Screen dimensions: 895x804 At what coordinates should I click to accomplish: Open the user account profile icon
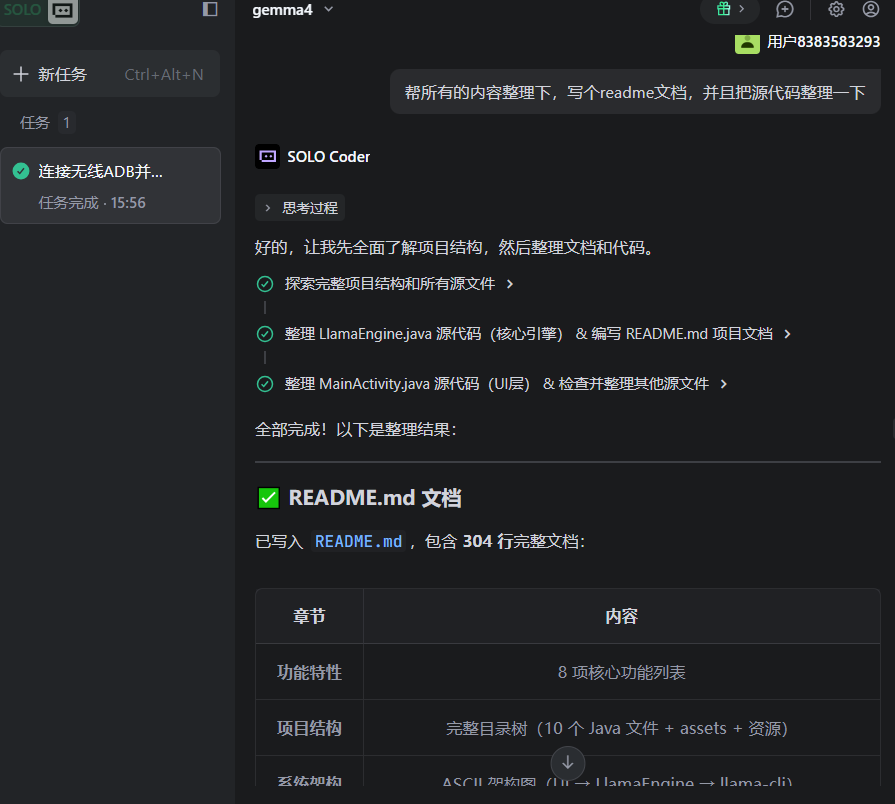pos(871,9)
